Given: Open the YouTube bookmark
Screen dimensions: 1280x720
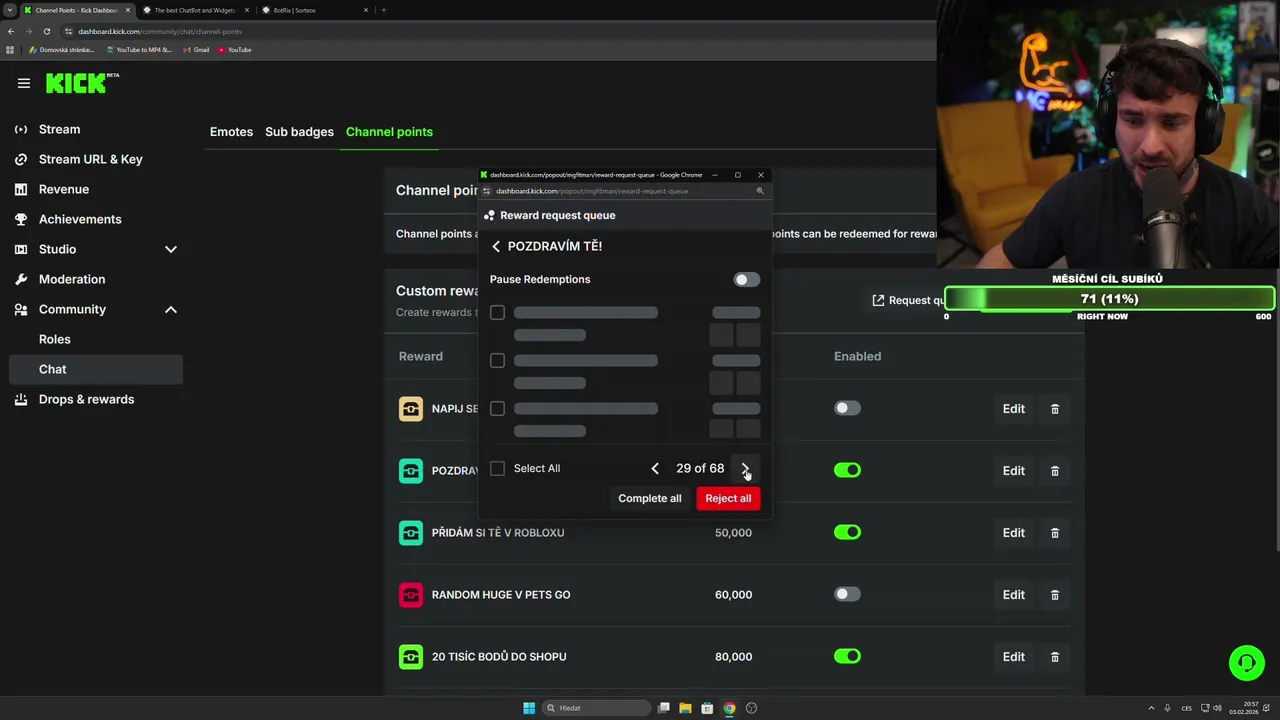Looking at the screenshot, I should [235, 49].
